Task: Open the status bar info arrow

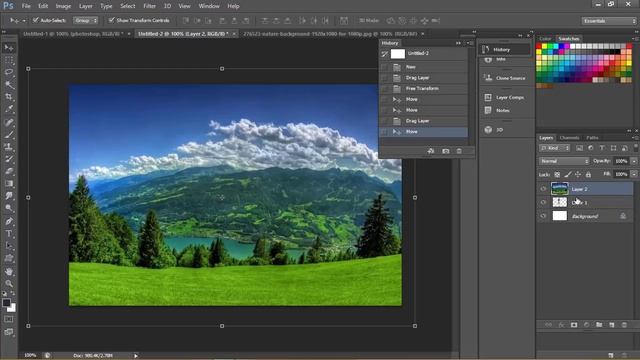Action: point(136,356)
